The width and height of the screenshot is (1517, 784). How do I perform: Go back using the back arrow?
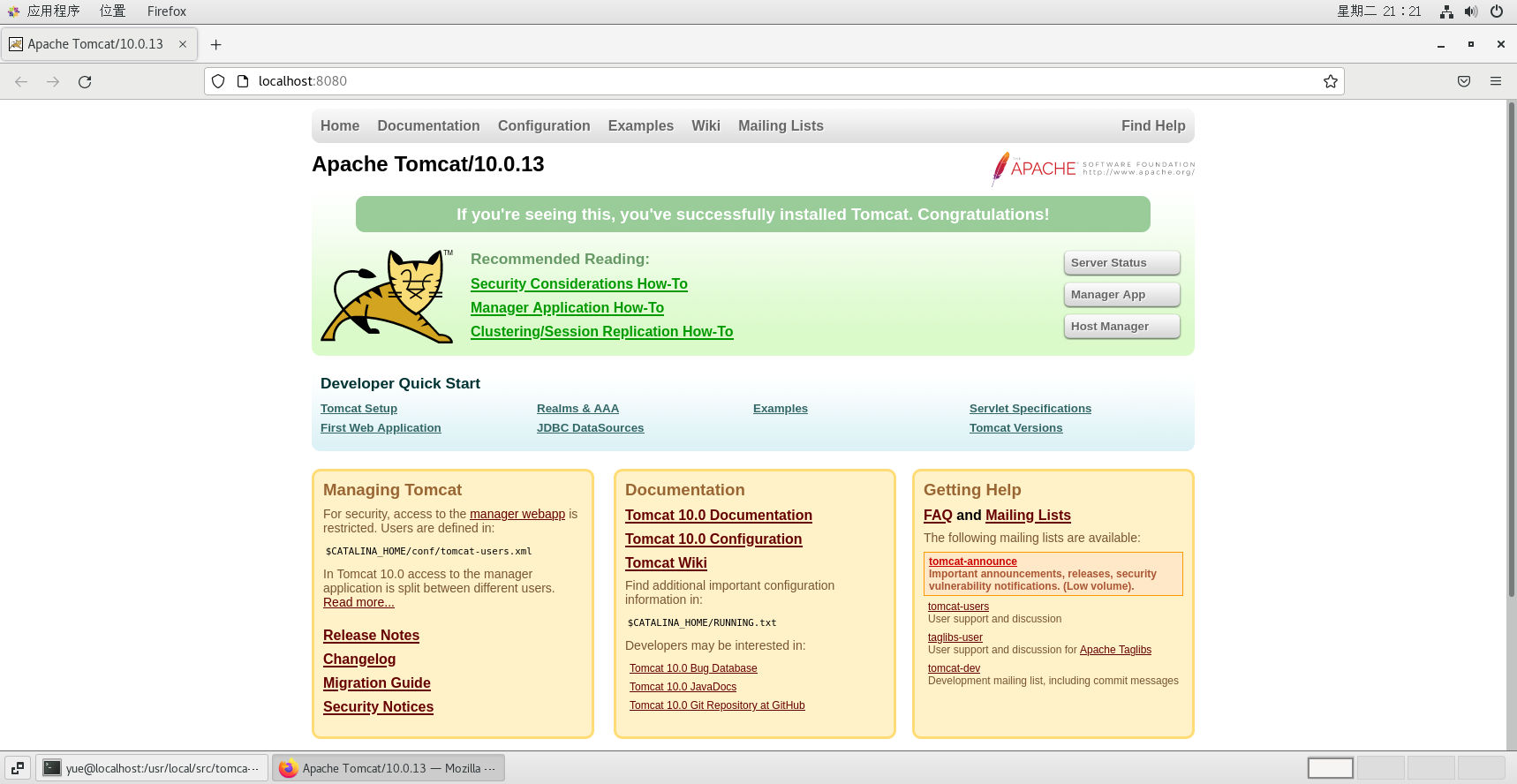click(21, 81)
